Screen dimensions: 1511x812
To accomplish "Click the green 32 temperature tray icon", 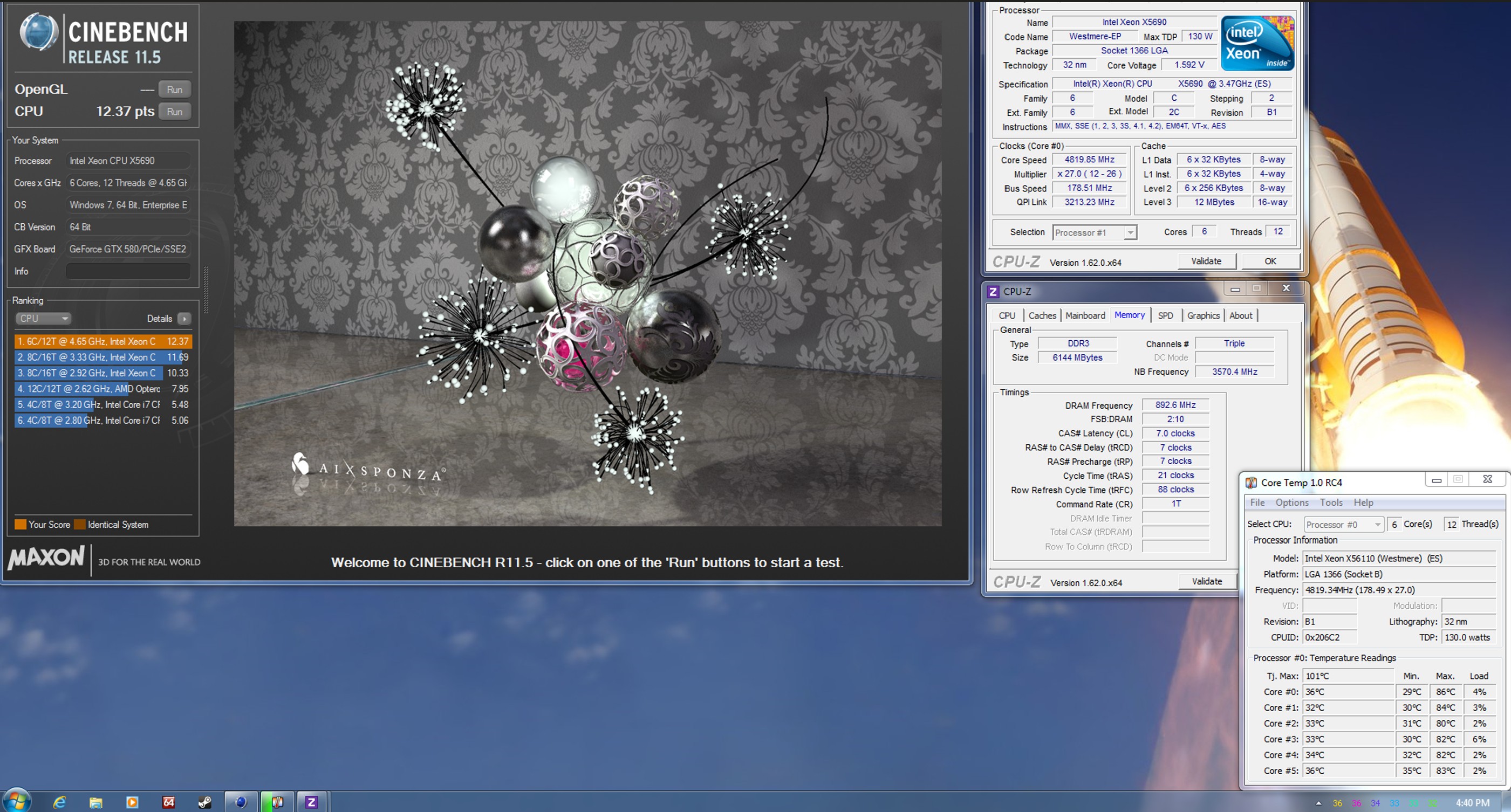I will 1432,803.
